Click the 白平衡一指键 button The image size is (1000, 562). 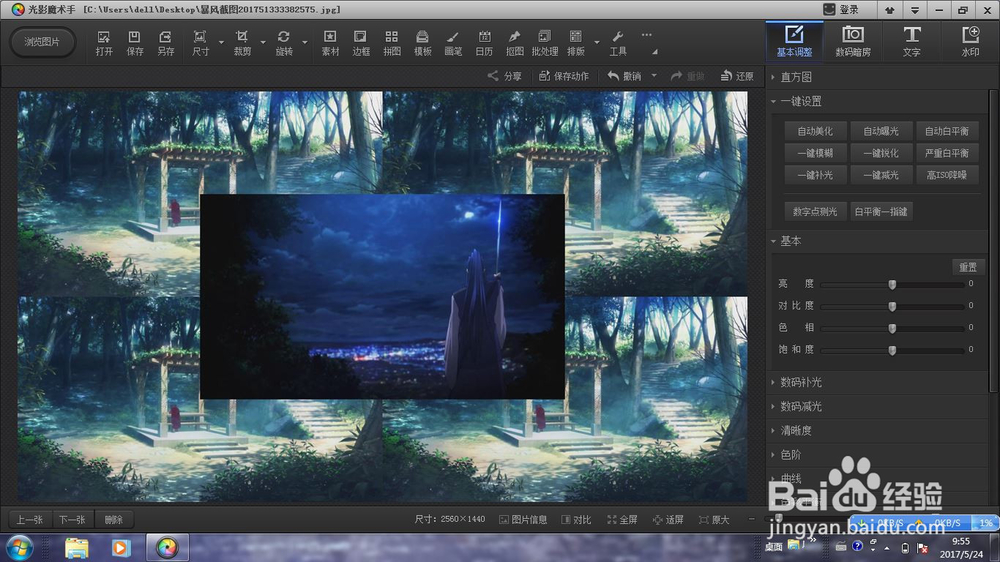pyautogui.click(x=881, y=212)
